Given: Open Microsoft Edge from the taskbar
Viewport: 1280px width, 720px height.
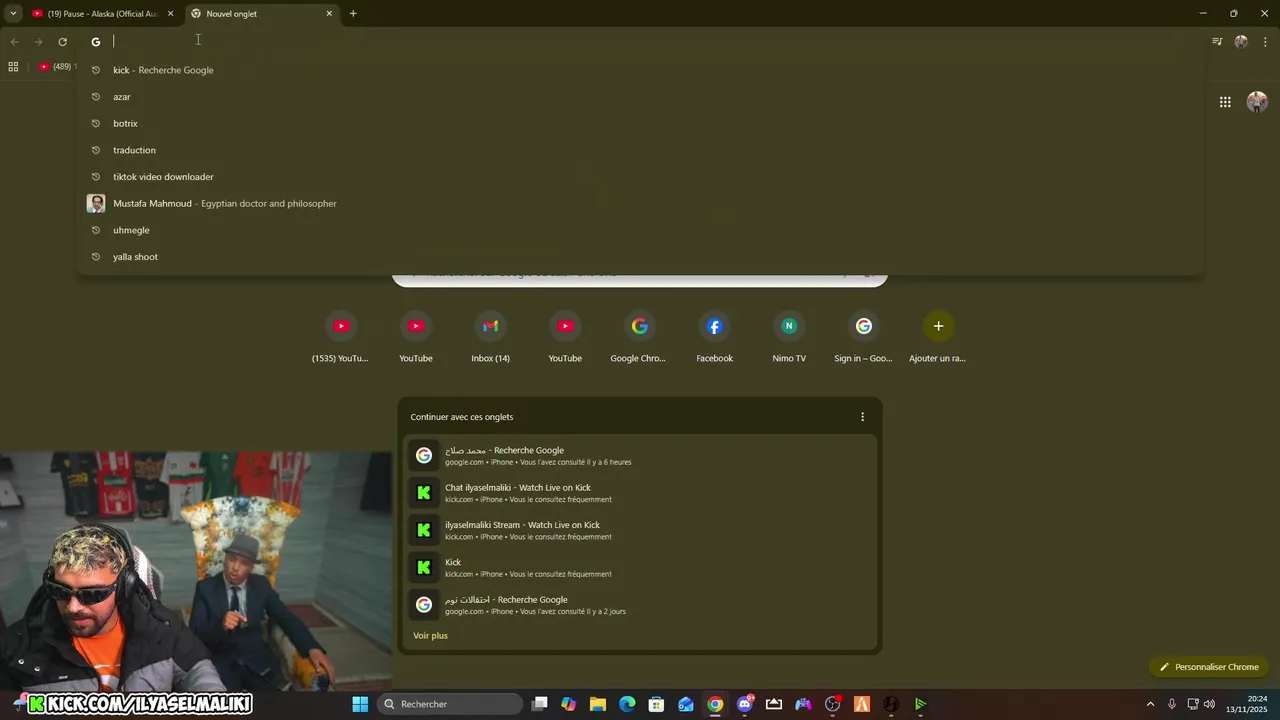Looking at the screenshot, I should pos(627,704).
